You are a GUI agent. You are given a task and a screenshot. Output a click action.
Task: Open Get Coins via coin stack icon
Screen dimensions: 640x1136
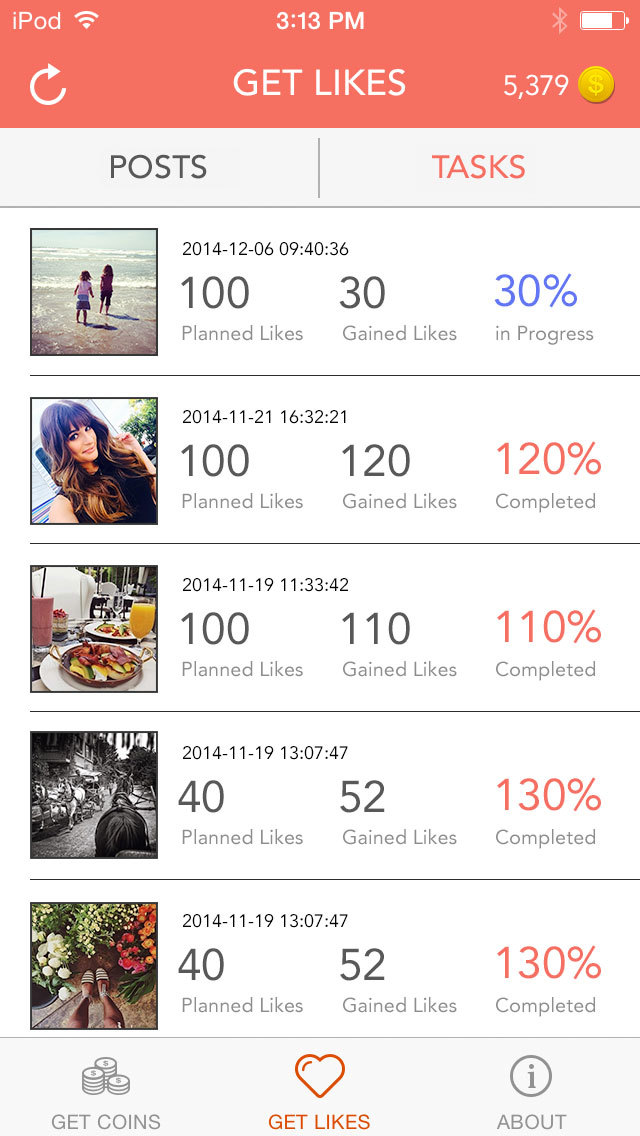click(x=106, y=1077)
